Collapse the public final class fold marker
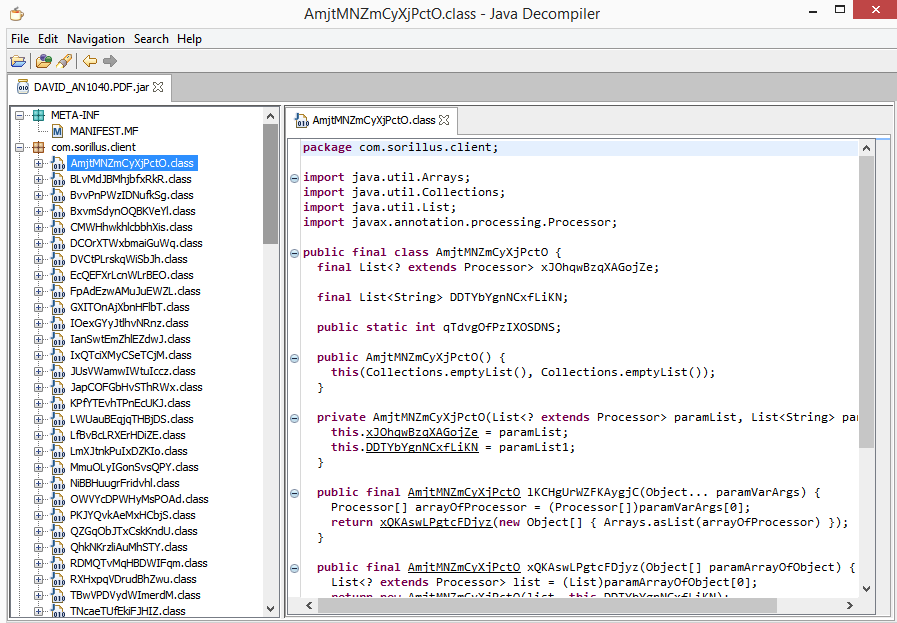 pyautogui.click(x=294, y=253)
